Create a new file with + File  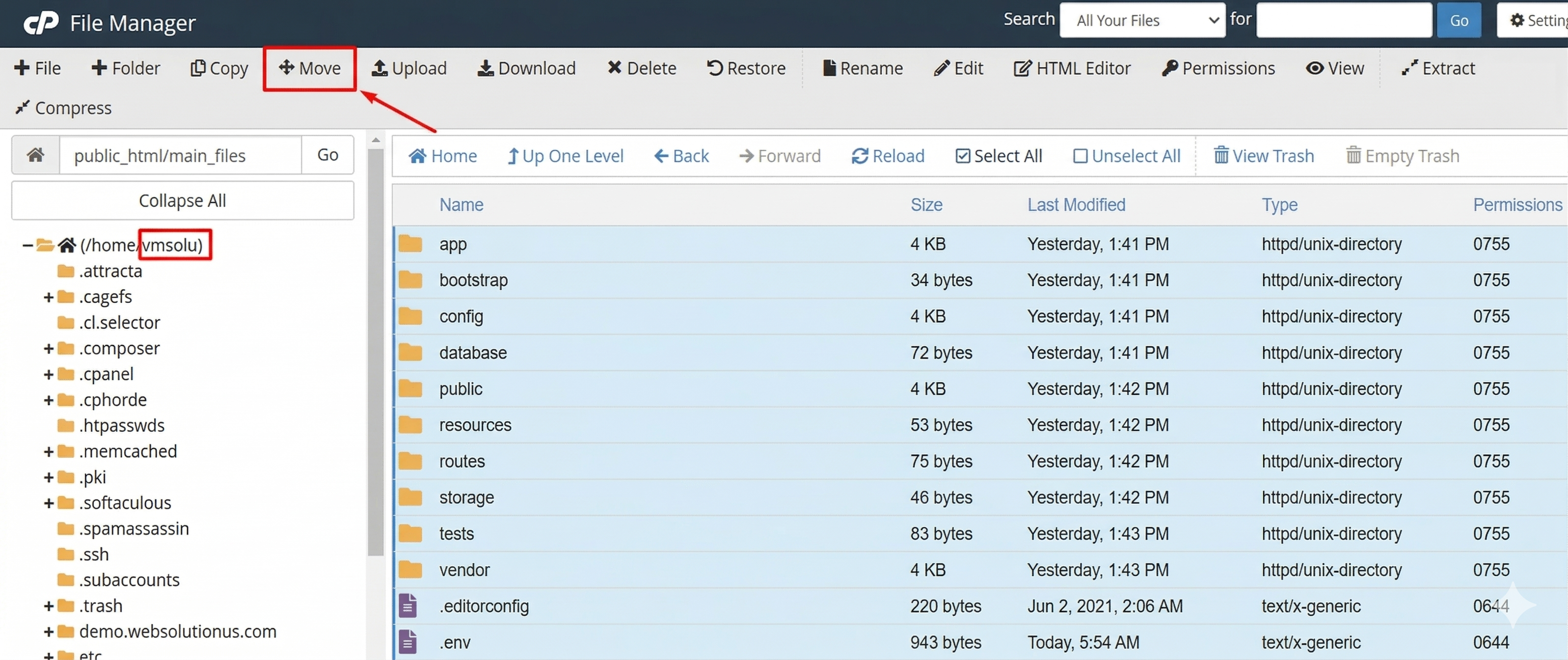38,68
